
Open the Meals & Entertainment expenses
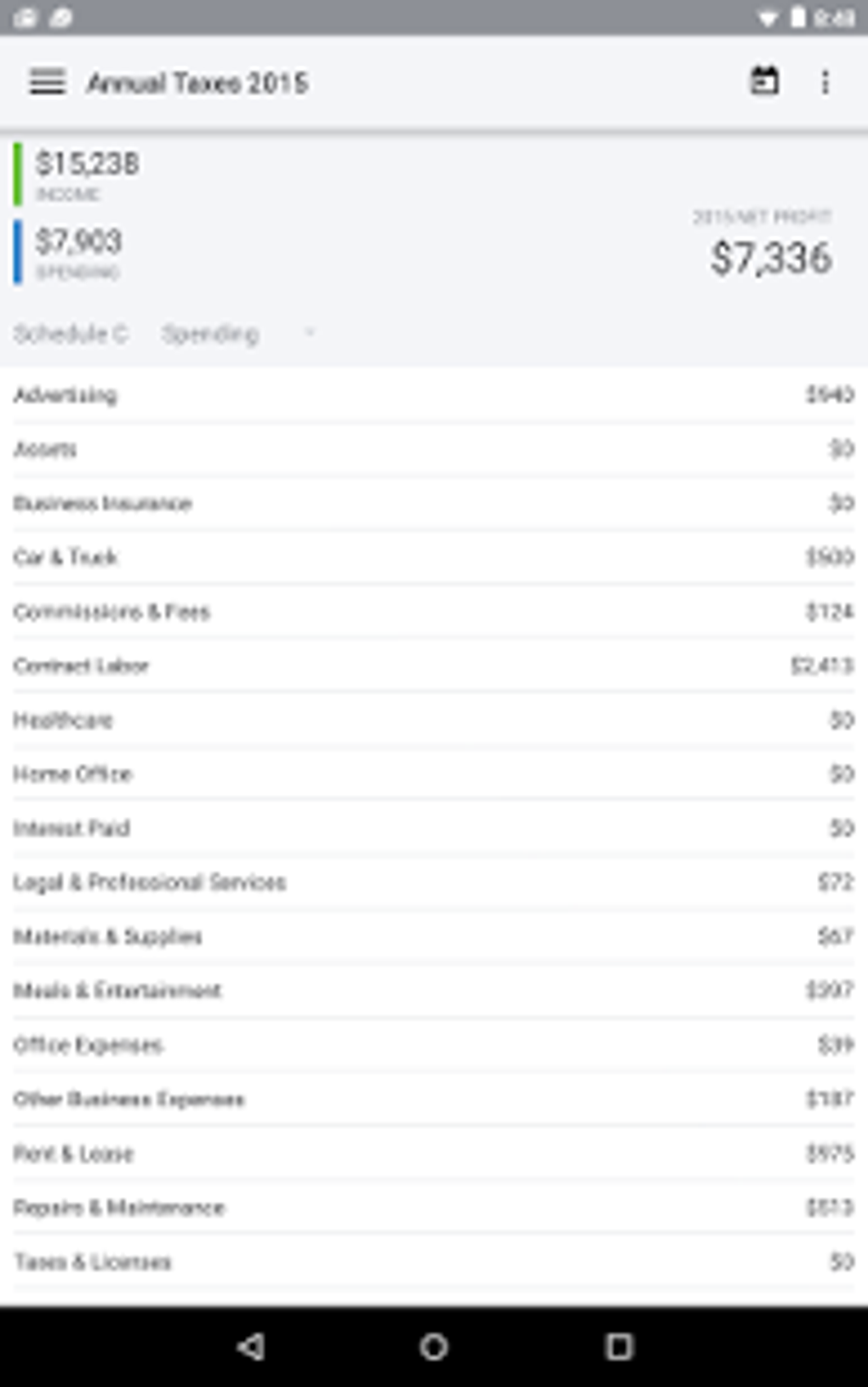434,990
